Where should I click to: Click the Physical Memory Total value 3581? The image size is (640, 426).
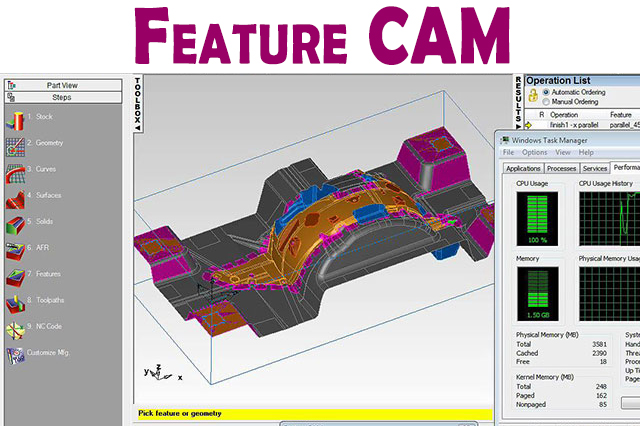point(599,344)
